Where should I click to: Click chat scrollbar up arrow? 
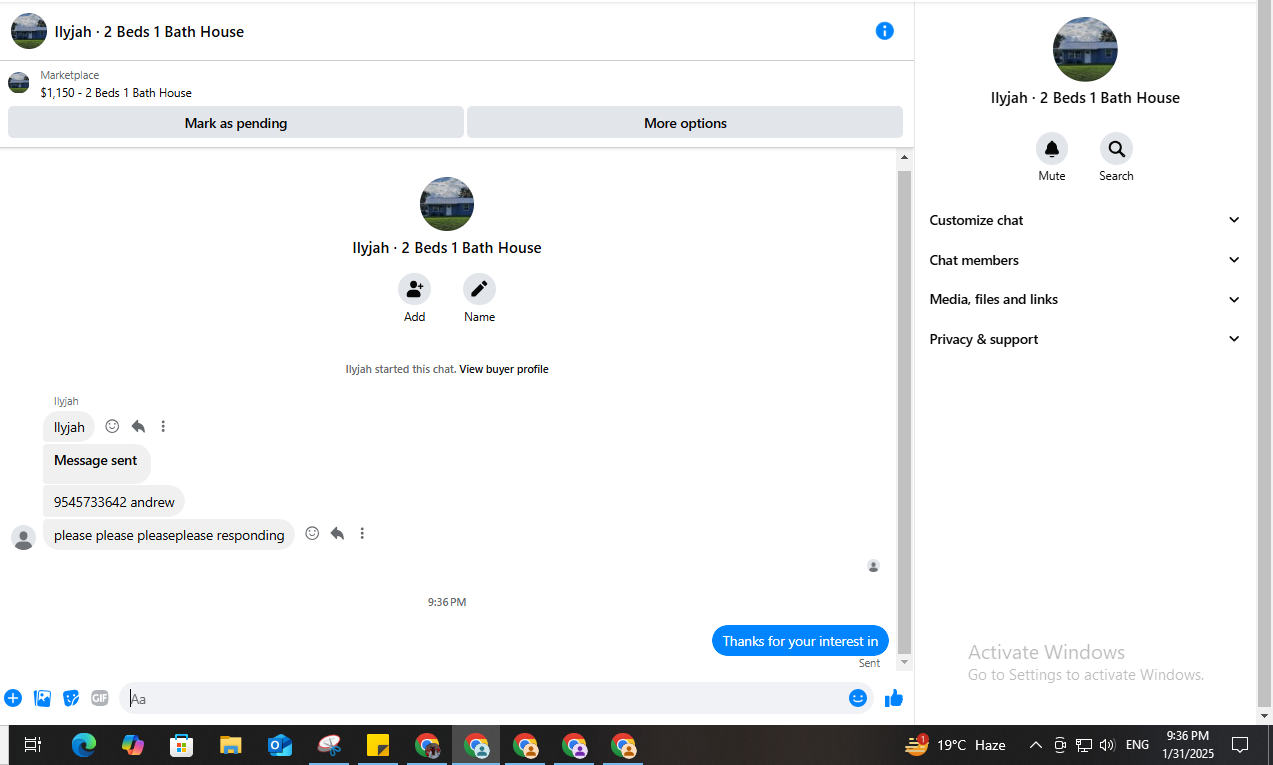905,158
